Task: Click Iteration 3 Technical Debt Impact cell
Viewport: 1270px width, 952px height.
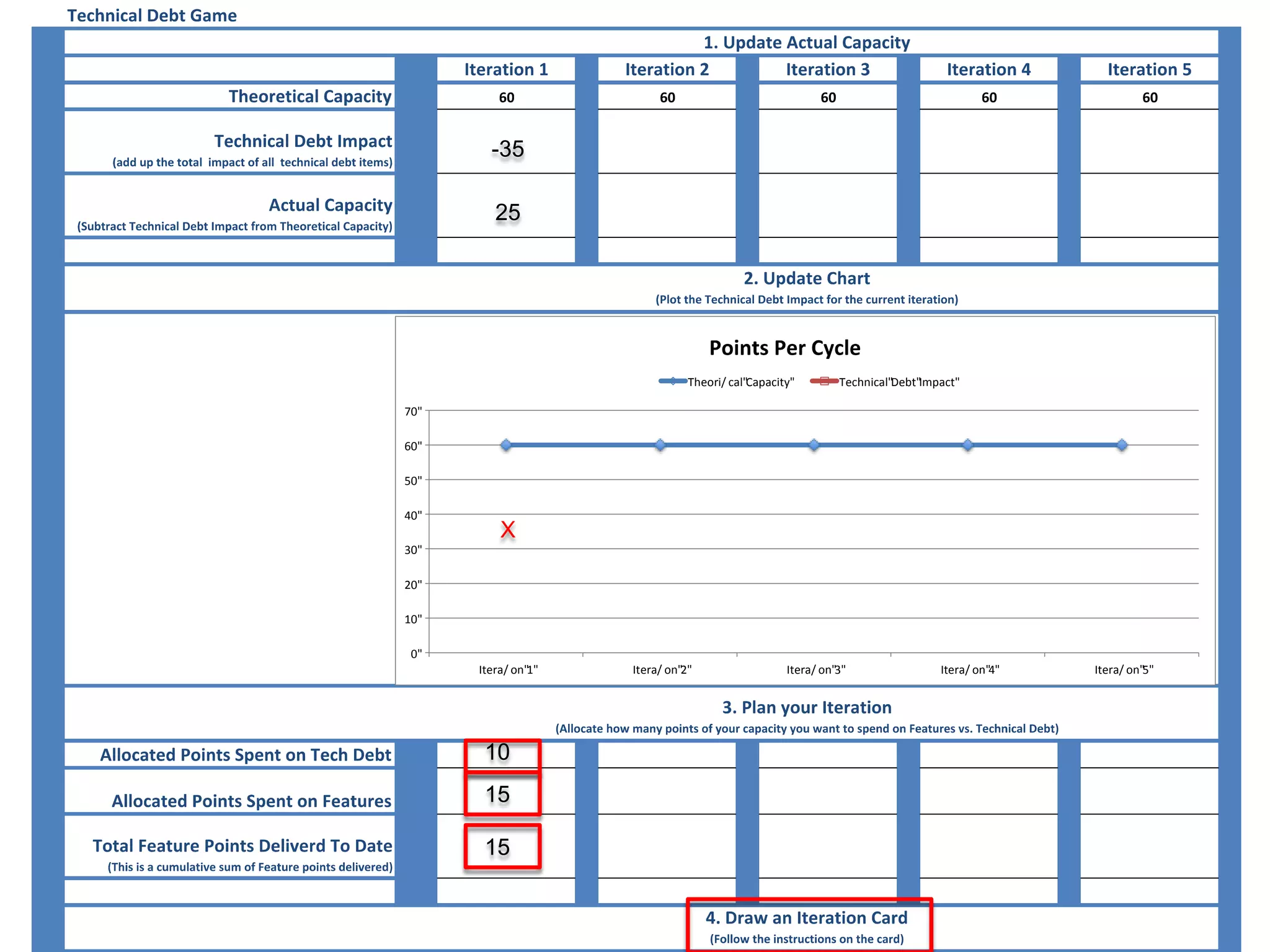Action: [828, 141]
